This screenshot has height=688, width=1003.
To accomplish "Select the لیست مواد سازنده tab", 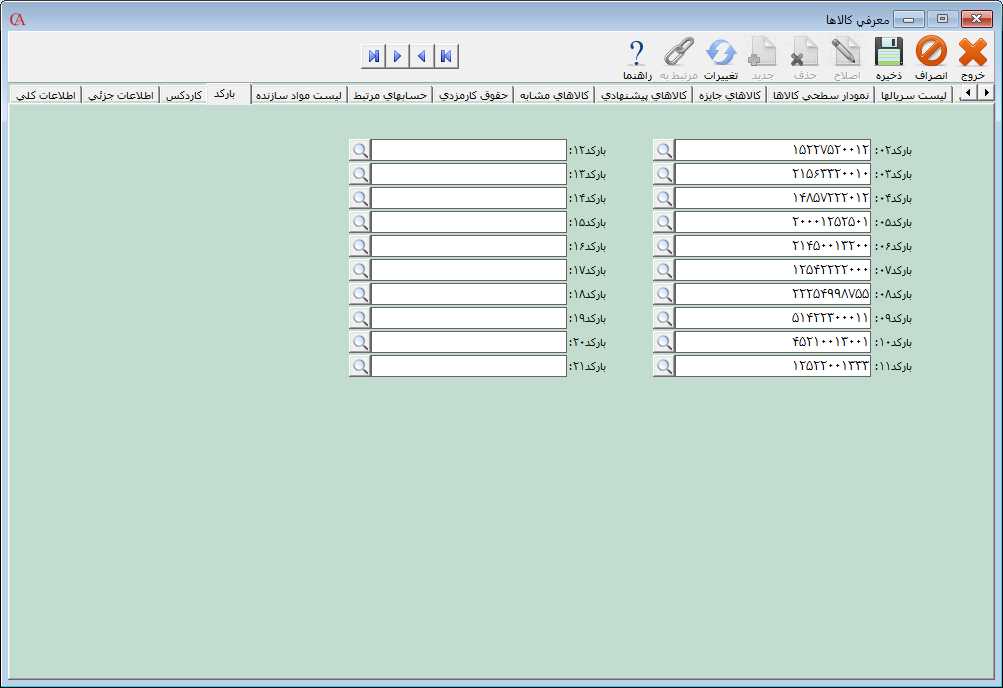I will pyautogui.click(x=298, y=94).
